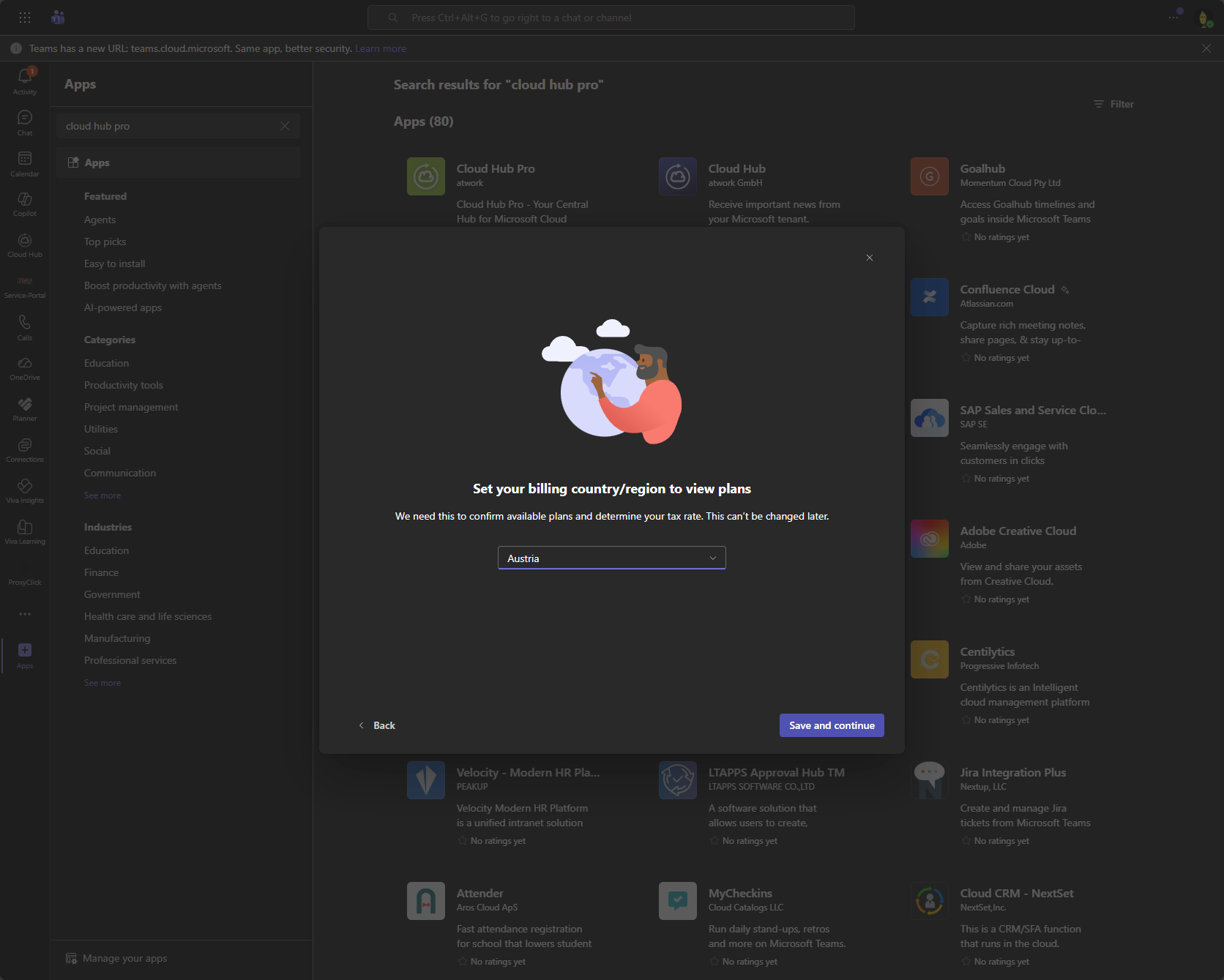Clear the cloud hub pro search text

click(x=285, y=126)
